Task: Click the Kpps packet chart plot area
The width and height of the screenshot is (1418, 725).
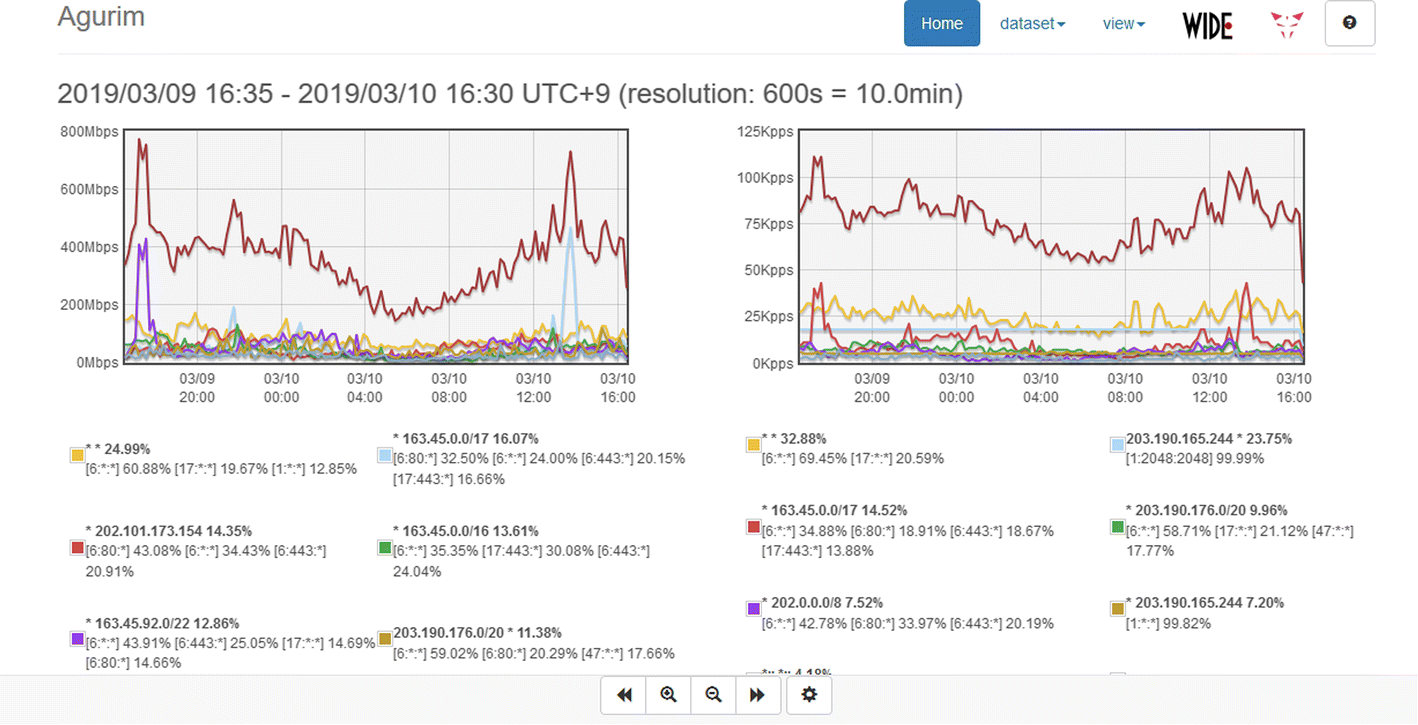Action: click(x=1052, y=246)
